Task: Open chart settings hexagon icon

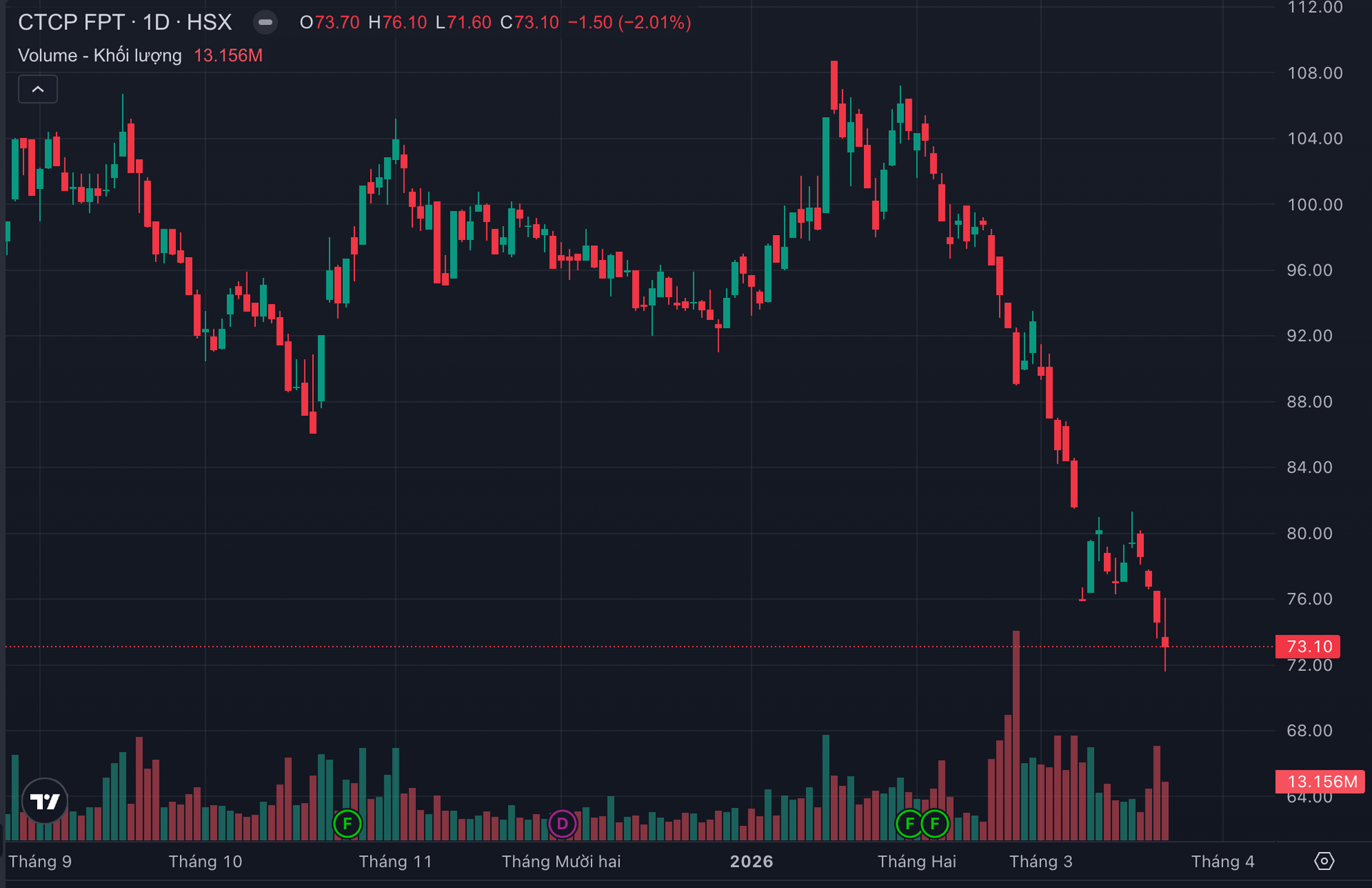Action: (x=1323, y=861)
